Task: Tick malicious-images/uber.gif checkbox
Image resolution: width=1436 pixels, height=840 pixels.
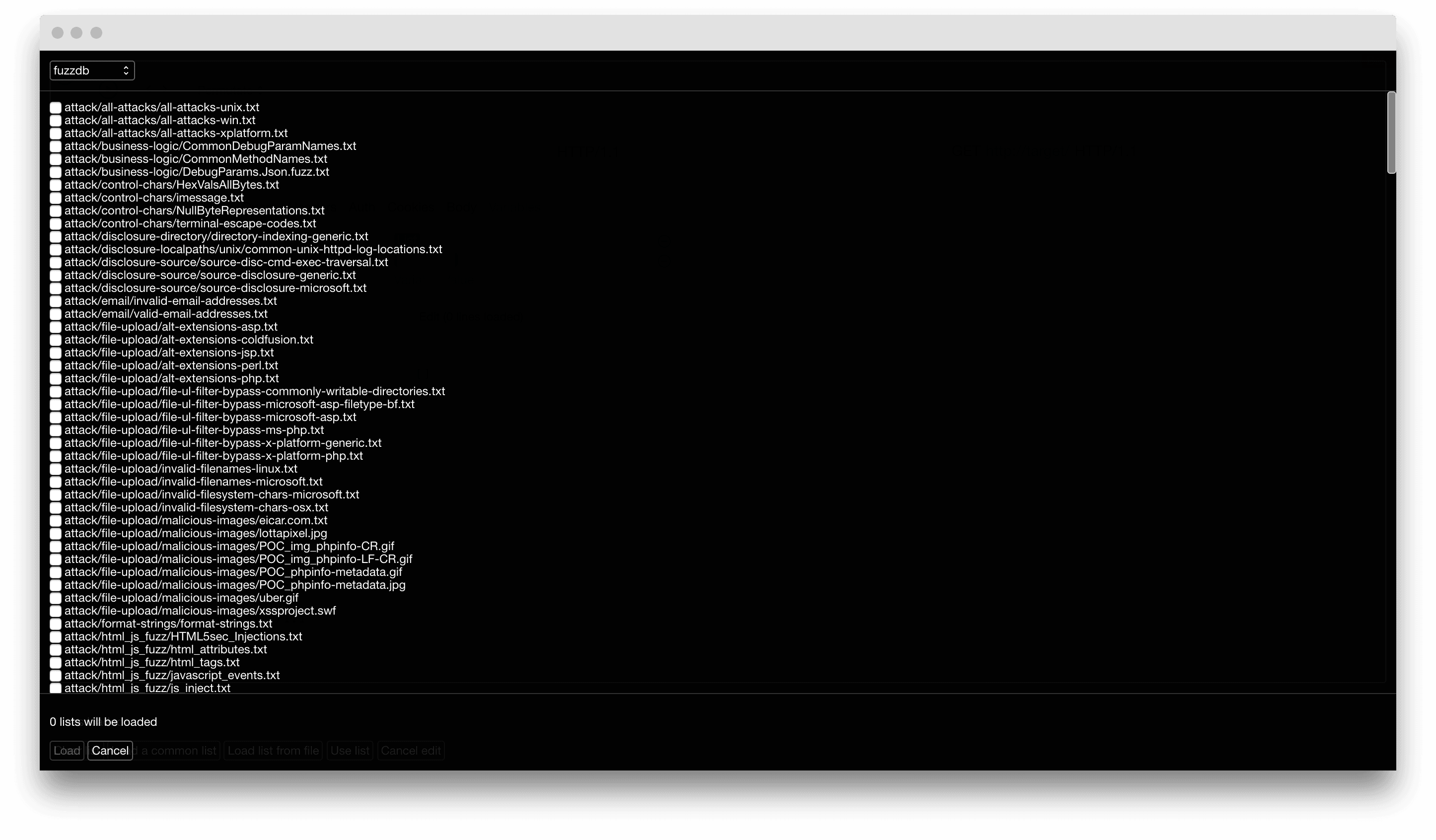Action: (x=55, y=598)
